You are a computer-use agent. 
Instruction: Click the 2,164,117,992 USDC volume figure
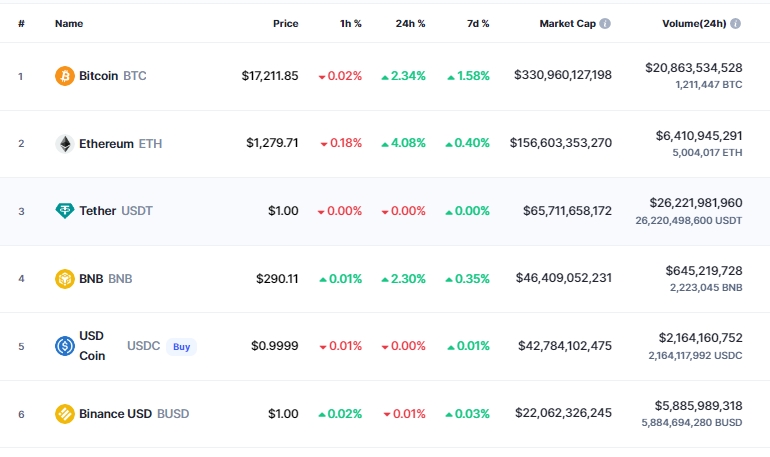[x=695, y=355]
